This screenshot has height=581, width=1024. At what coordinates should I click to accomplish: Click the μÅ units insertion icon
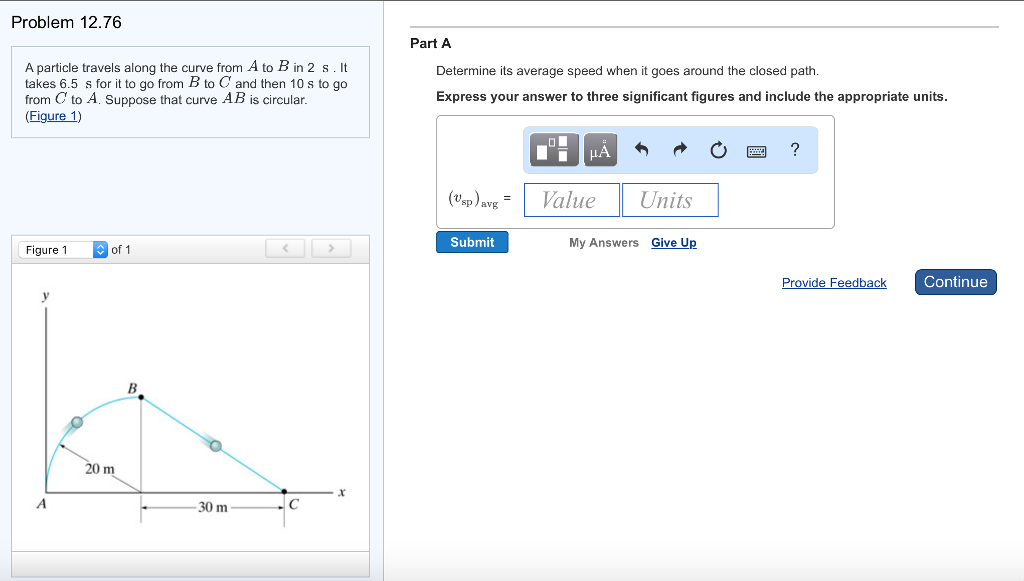pyautogui.click(x=600, y=151)
